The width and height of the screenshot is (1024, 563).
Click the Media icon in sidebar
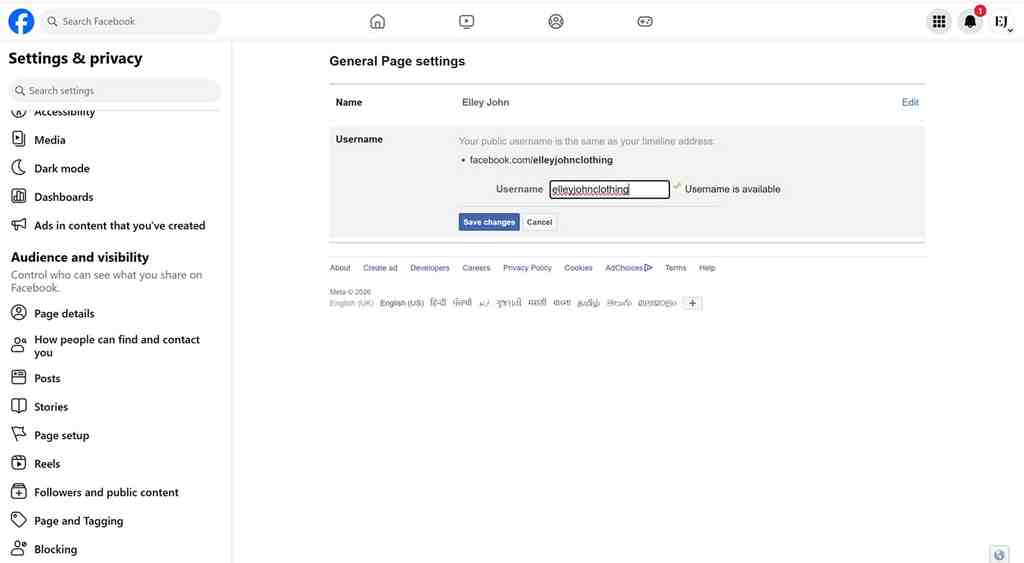pos(19,139)
